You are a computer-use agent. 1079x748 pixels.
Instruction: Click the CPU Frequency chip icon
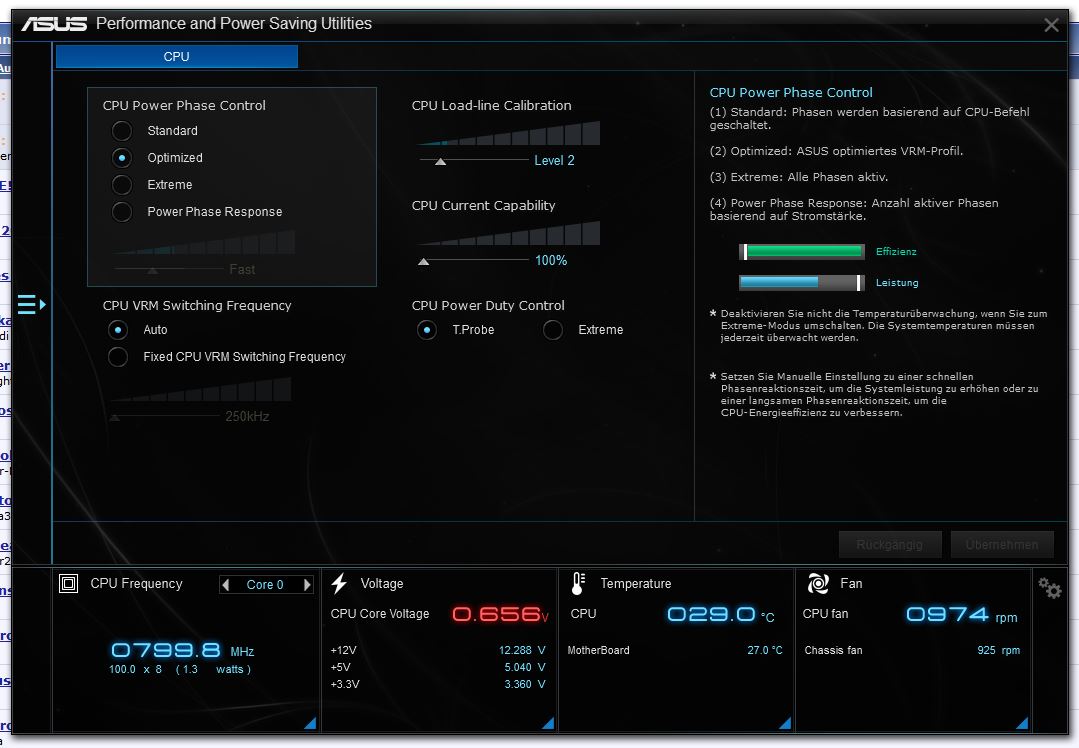pyautogui.click(x=68, y=584)
